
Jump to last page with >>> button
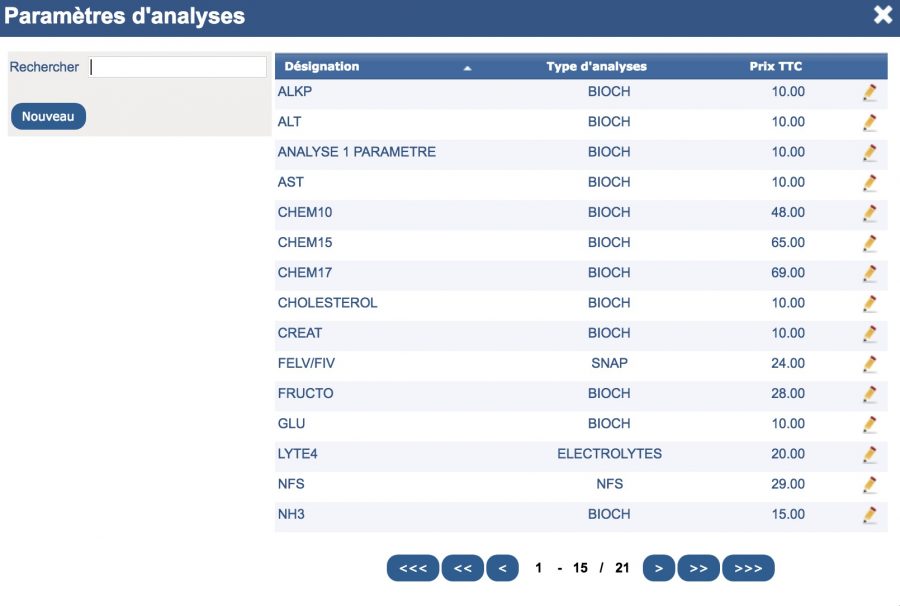[x=748, y=568]
